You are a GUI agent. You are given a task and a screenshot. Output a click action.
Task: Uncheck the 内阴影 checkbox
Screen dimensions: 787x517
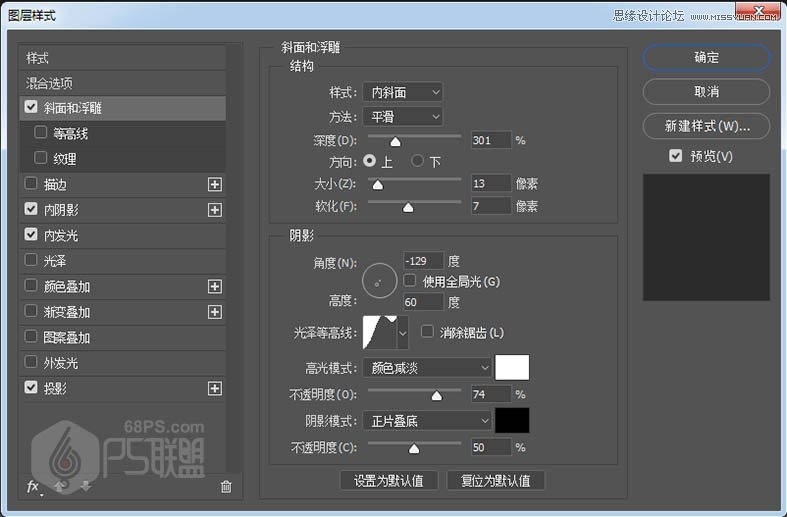[31, 209]
